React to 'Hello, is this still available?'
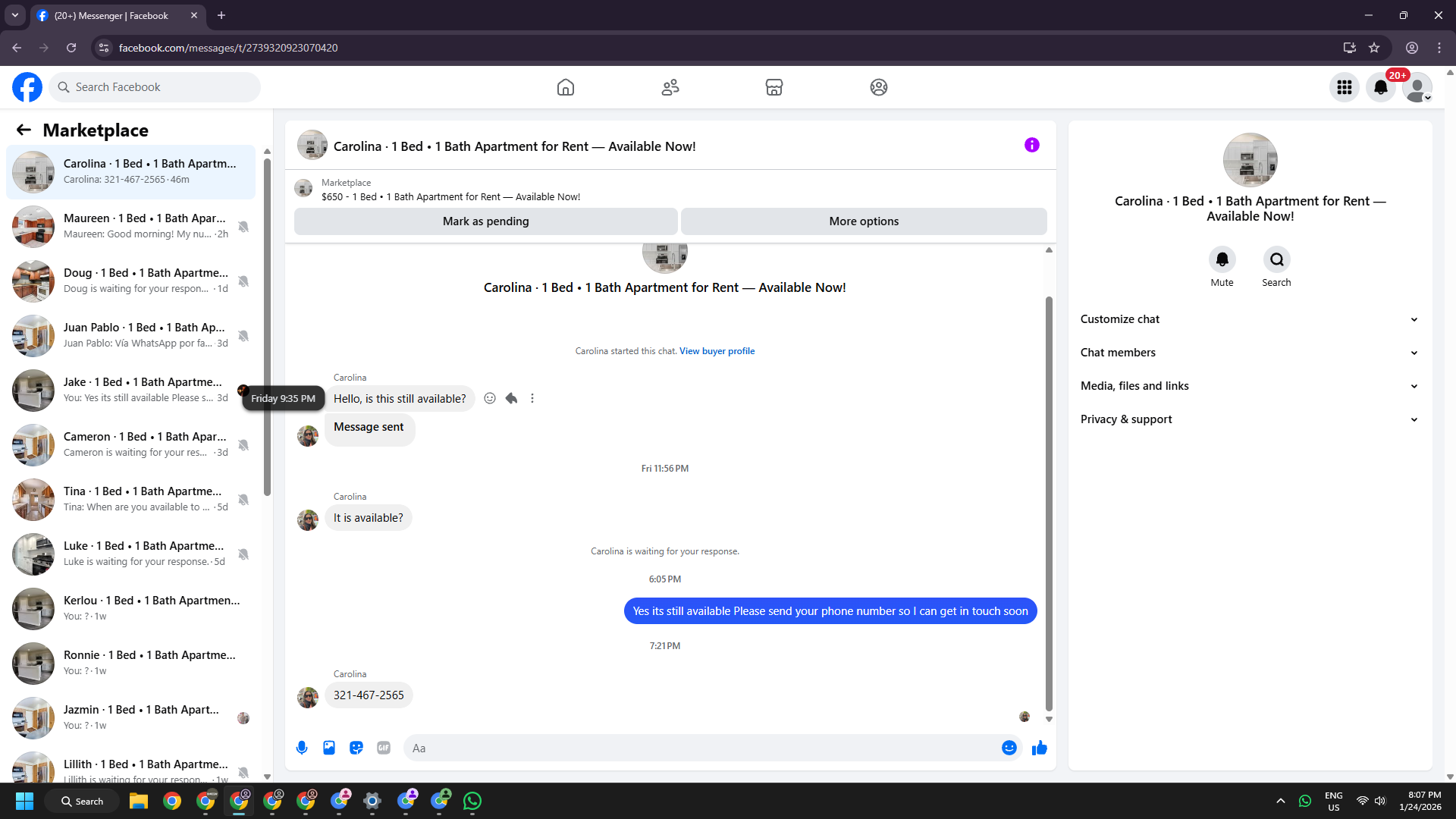The height and width of the screenshot is (819, 1456). coord(490,398)
